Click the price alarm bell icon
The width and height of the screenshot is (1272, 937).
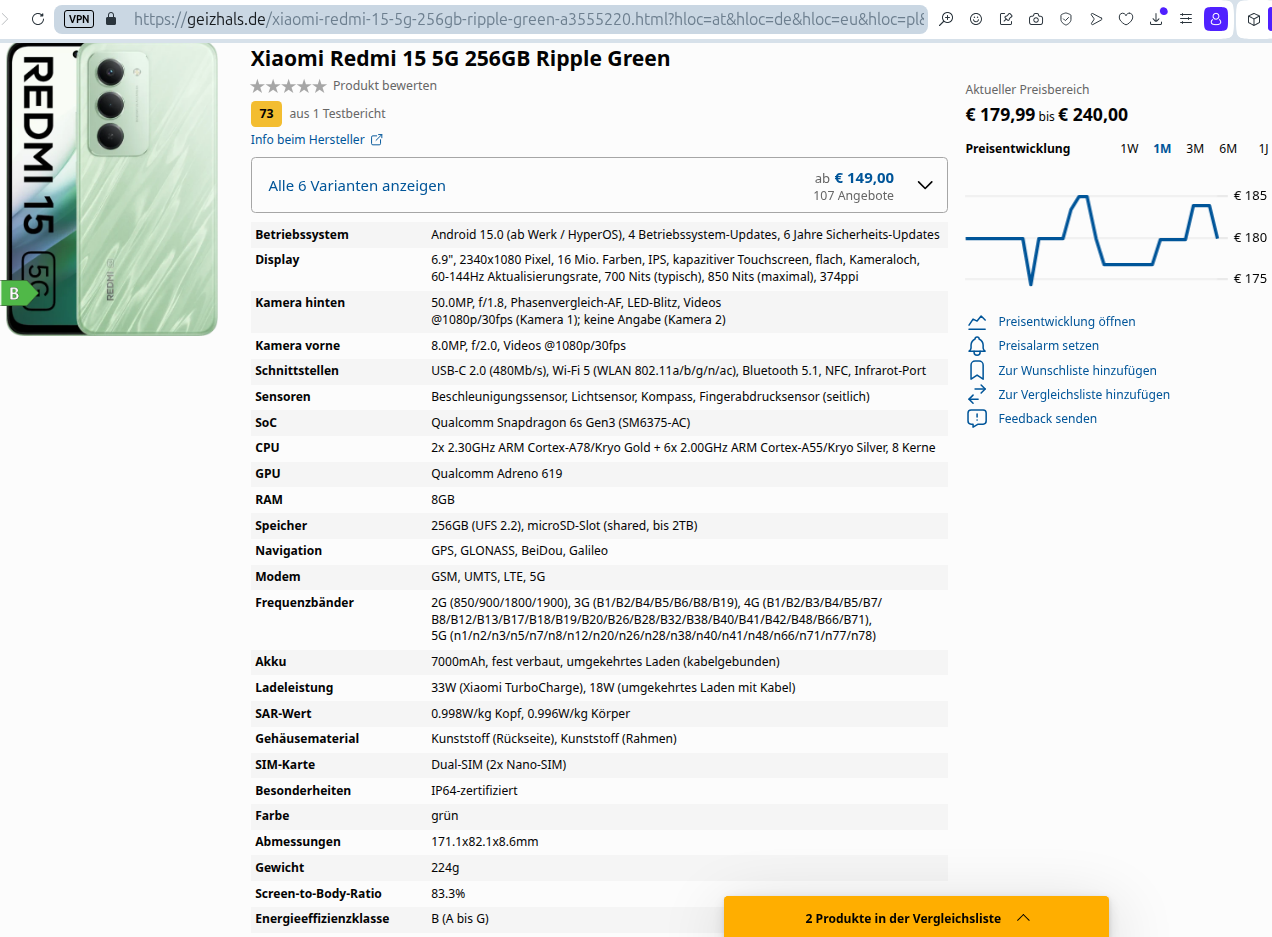977,346
